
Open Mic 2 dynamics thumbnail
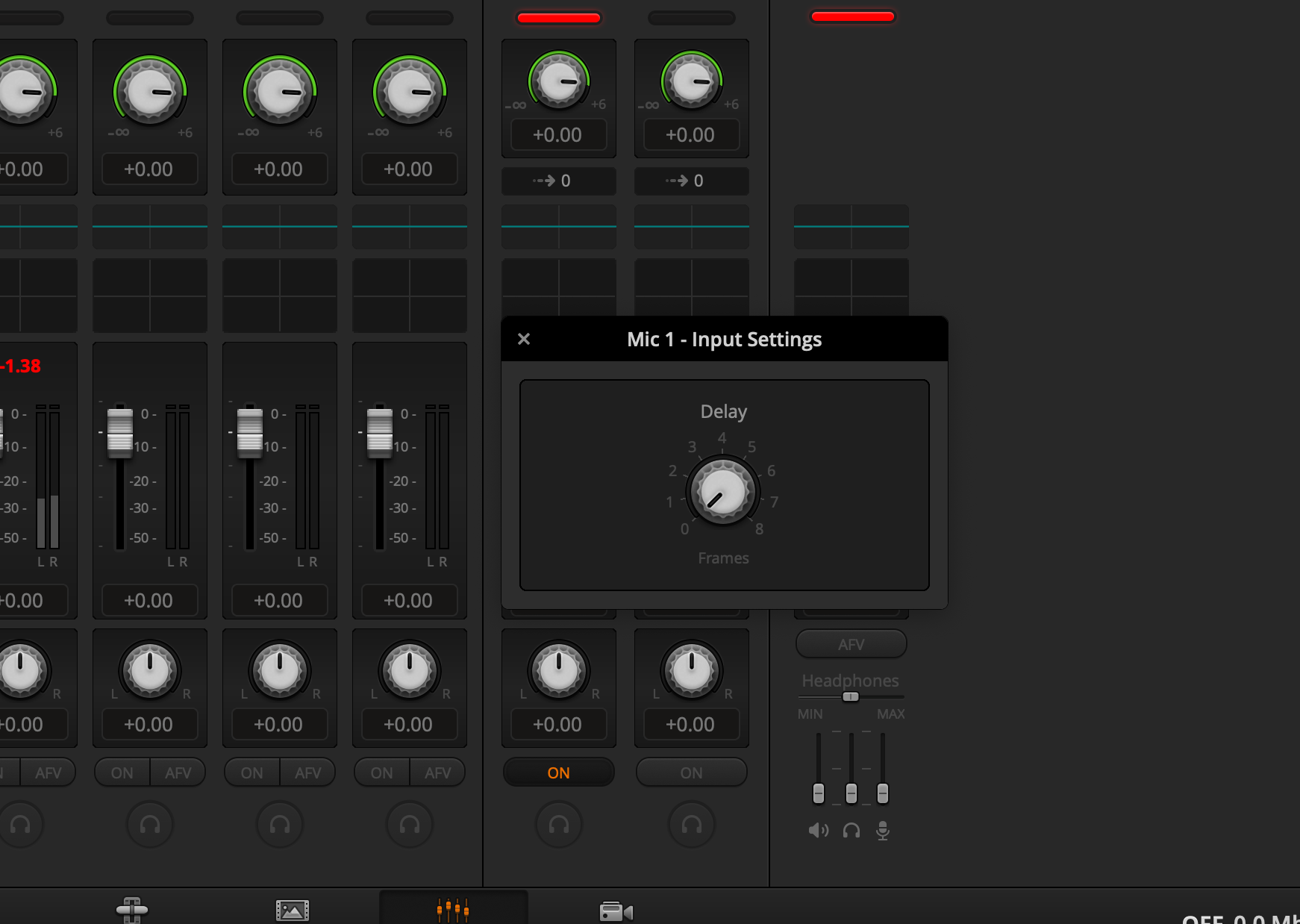[x=692, y=287]
